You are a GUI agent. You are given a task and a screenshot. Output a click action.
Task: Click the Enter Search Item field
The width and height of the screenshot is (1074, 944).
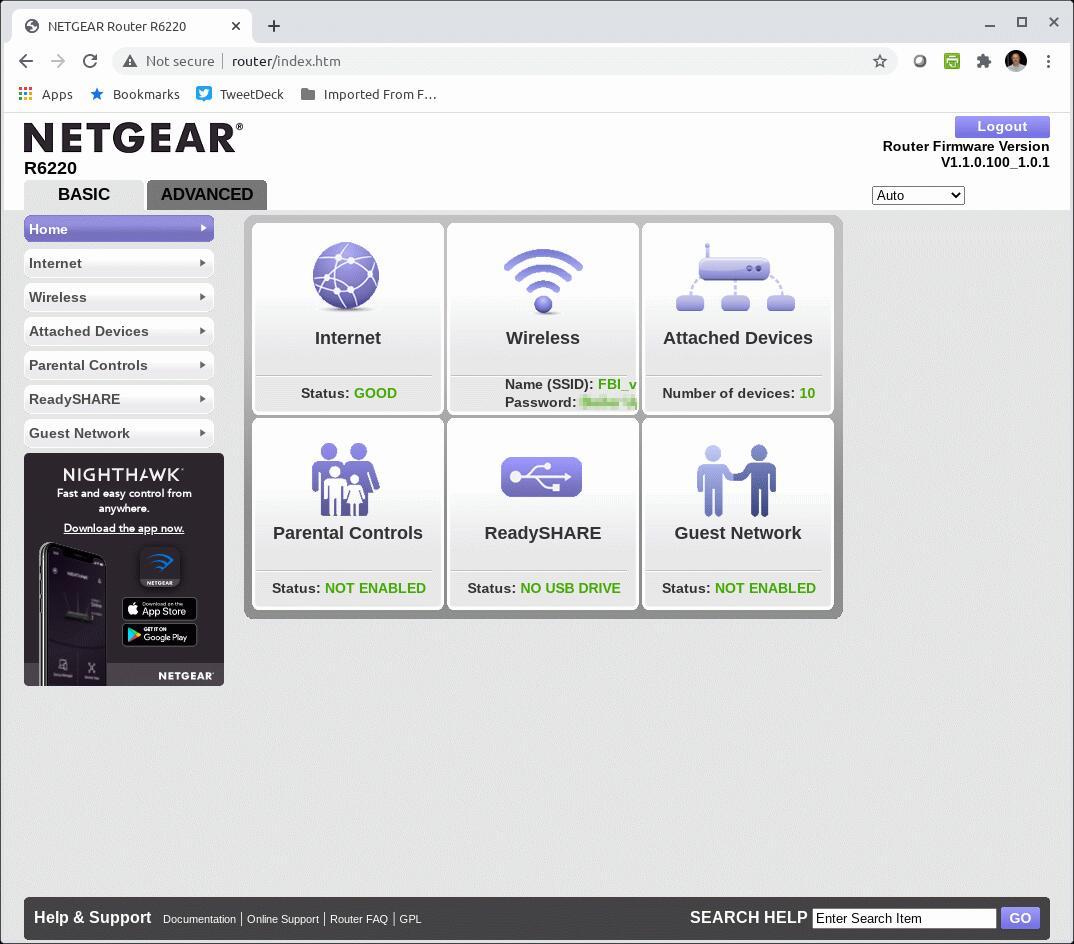pos(904,918)
